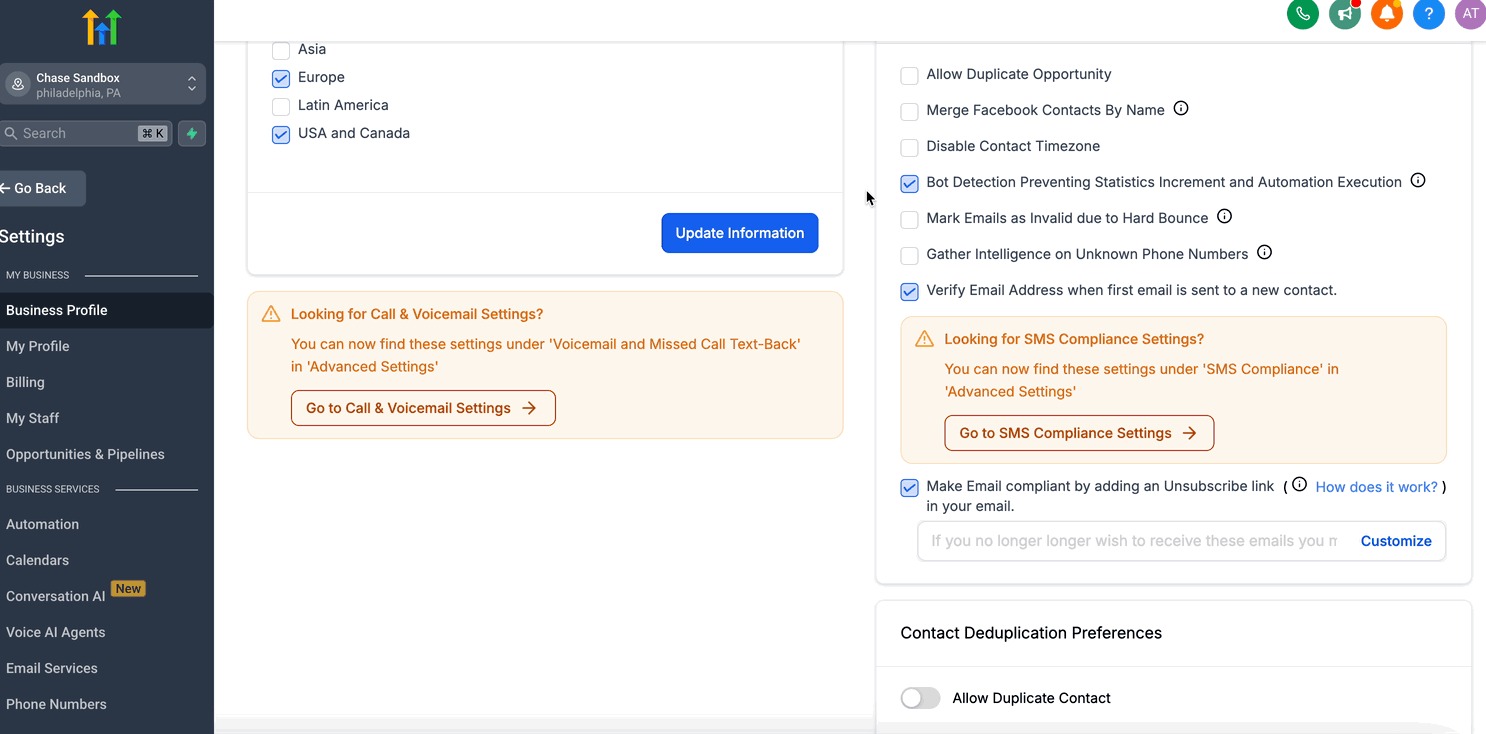Check the Latin America checkbox
This screenshot has height=734, width=1486.
281,106
